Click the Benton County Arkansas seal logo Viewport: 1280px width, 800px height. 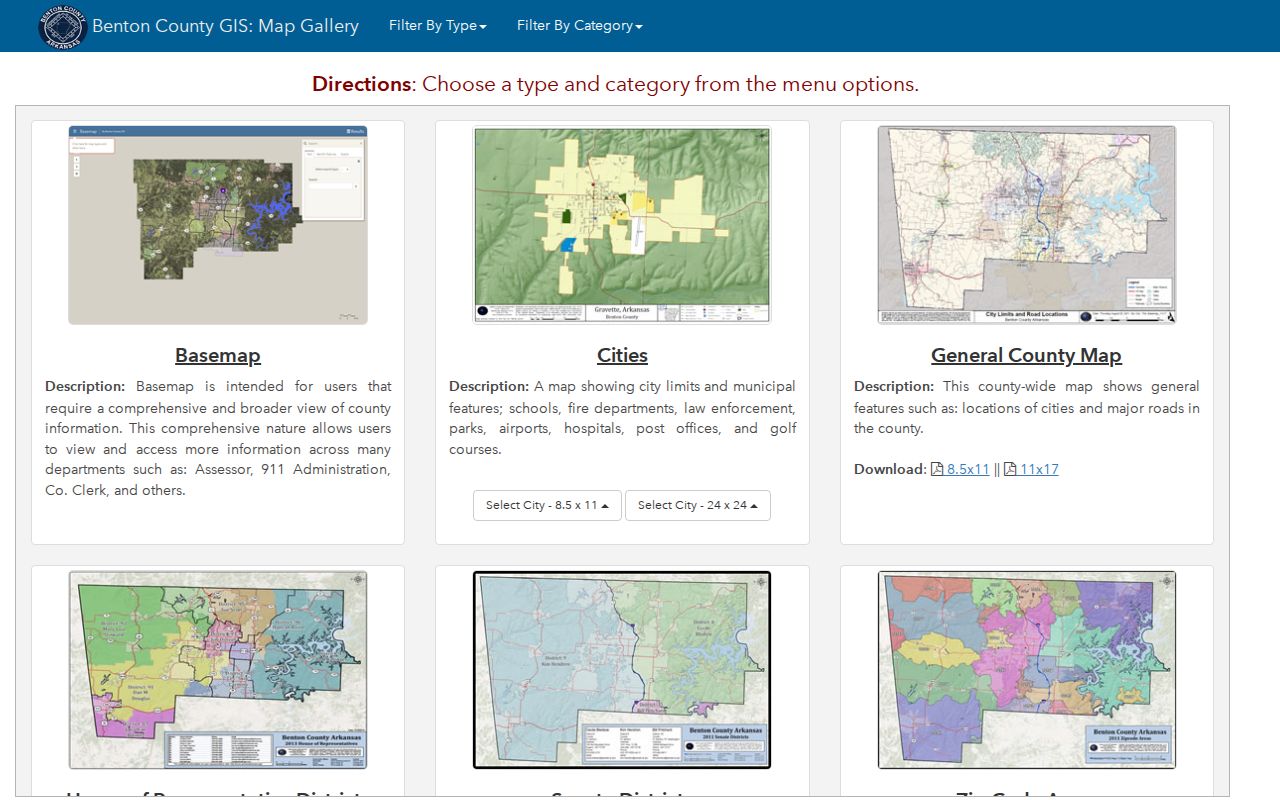pyautogui.click(x=62, y=26)
